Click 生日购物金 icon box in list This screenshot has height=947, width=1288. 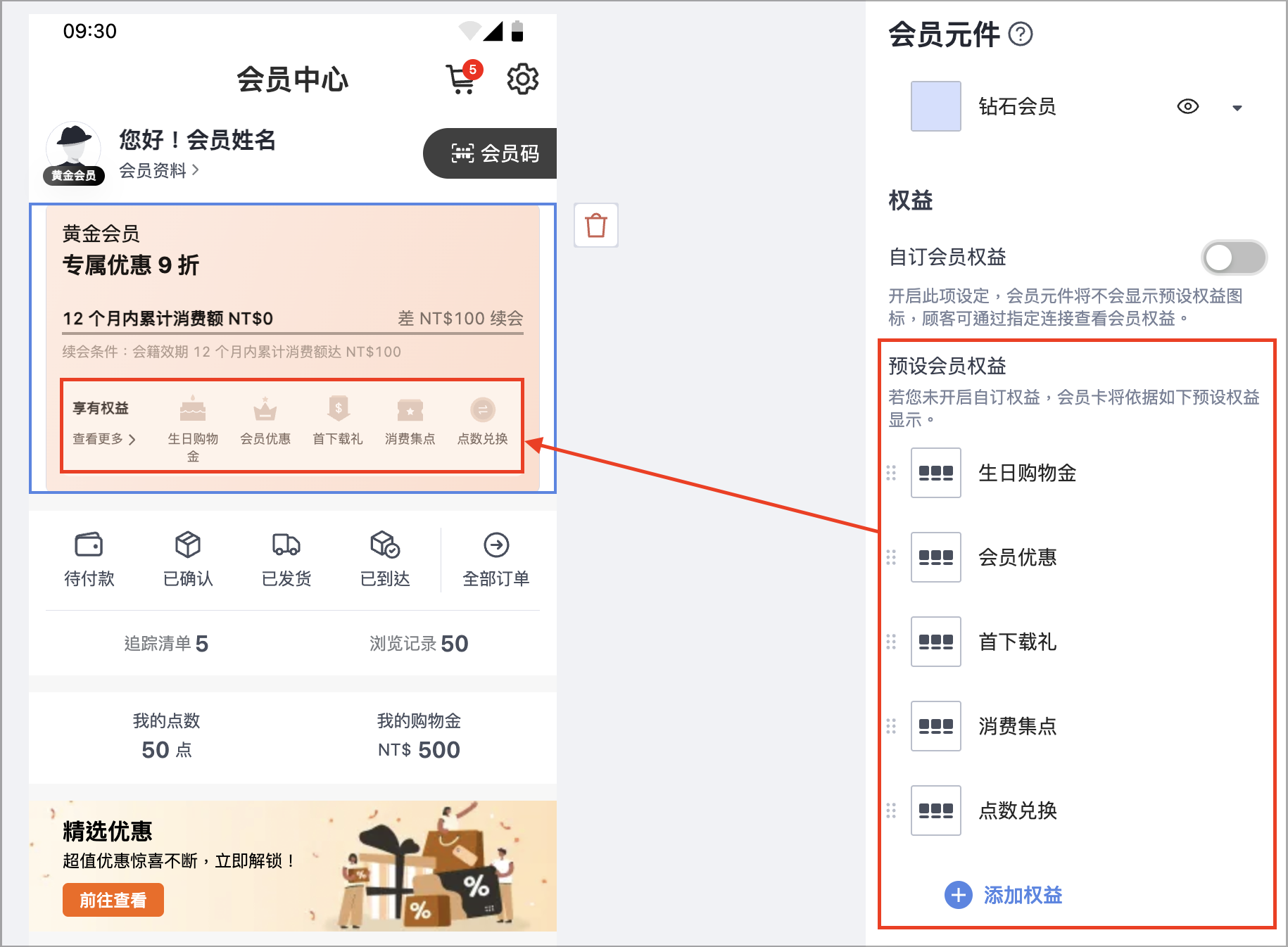click(936, 473)
